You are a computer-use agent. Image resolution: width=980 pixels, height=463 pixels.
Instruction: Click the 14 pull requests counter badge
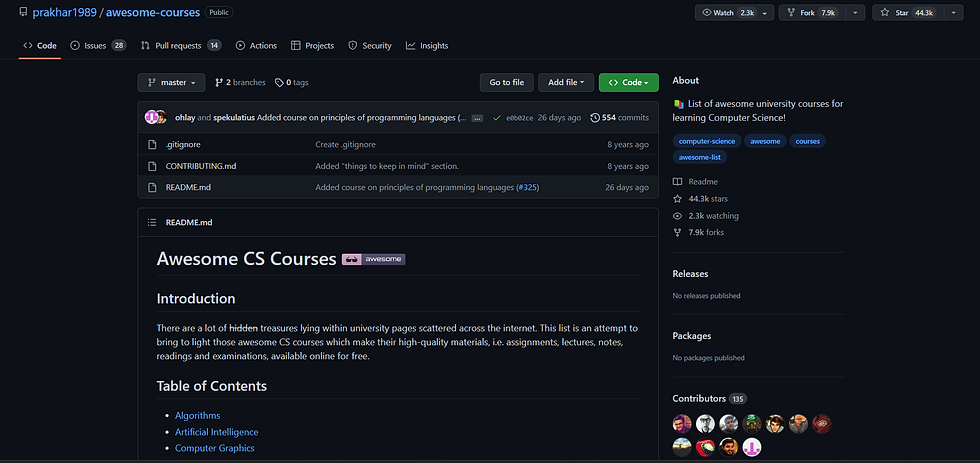[x=214, y=46]
